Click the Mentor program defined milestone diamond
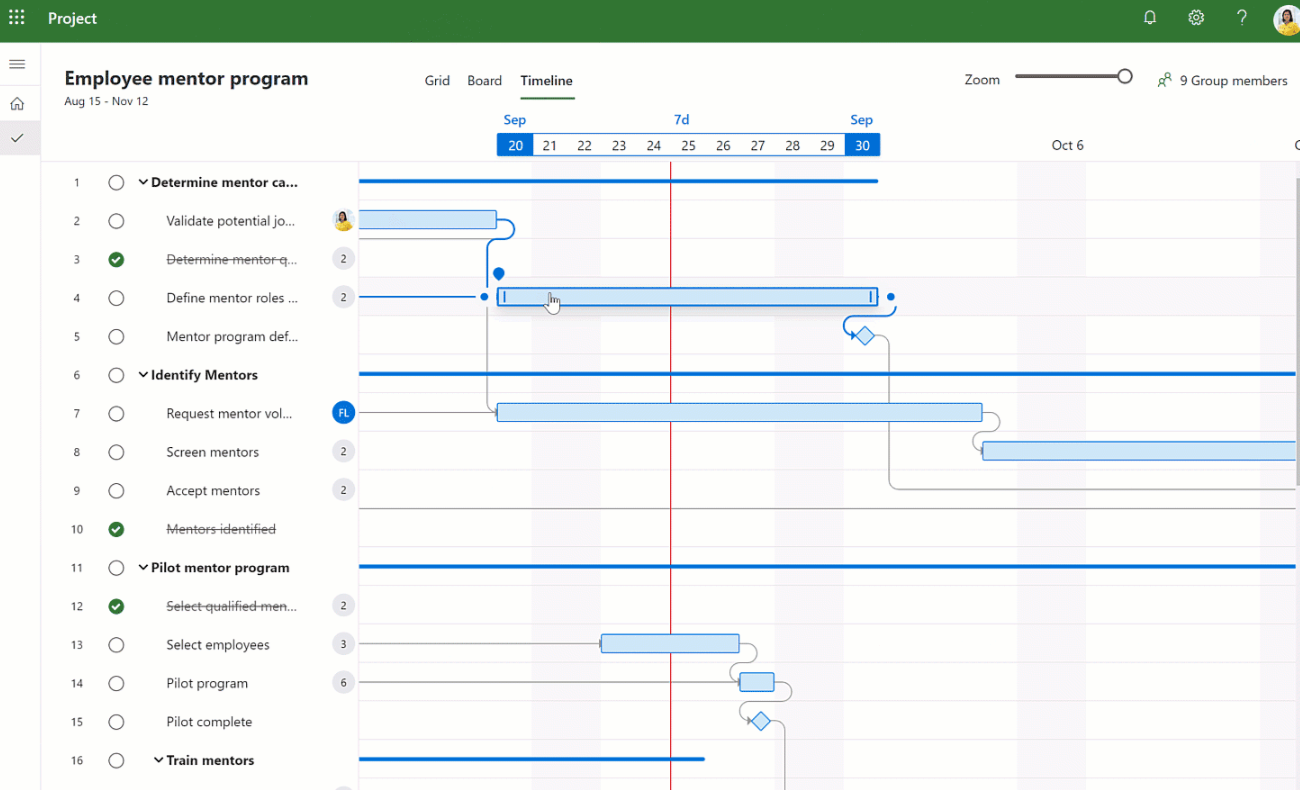The image size is (1300, 790). tap(865, 336)
